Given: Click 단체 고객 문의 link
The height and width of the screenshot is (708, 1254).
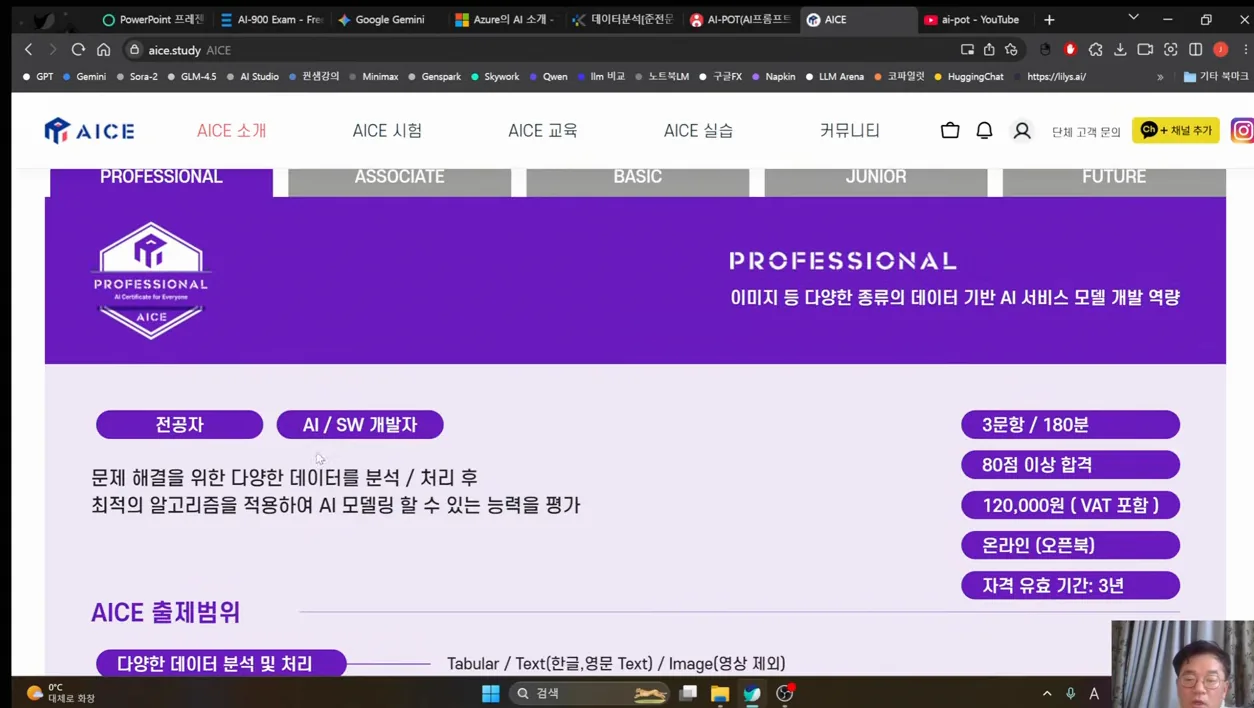Looking at the screenshot, I should [1086, 131].
